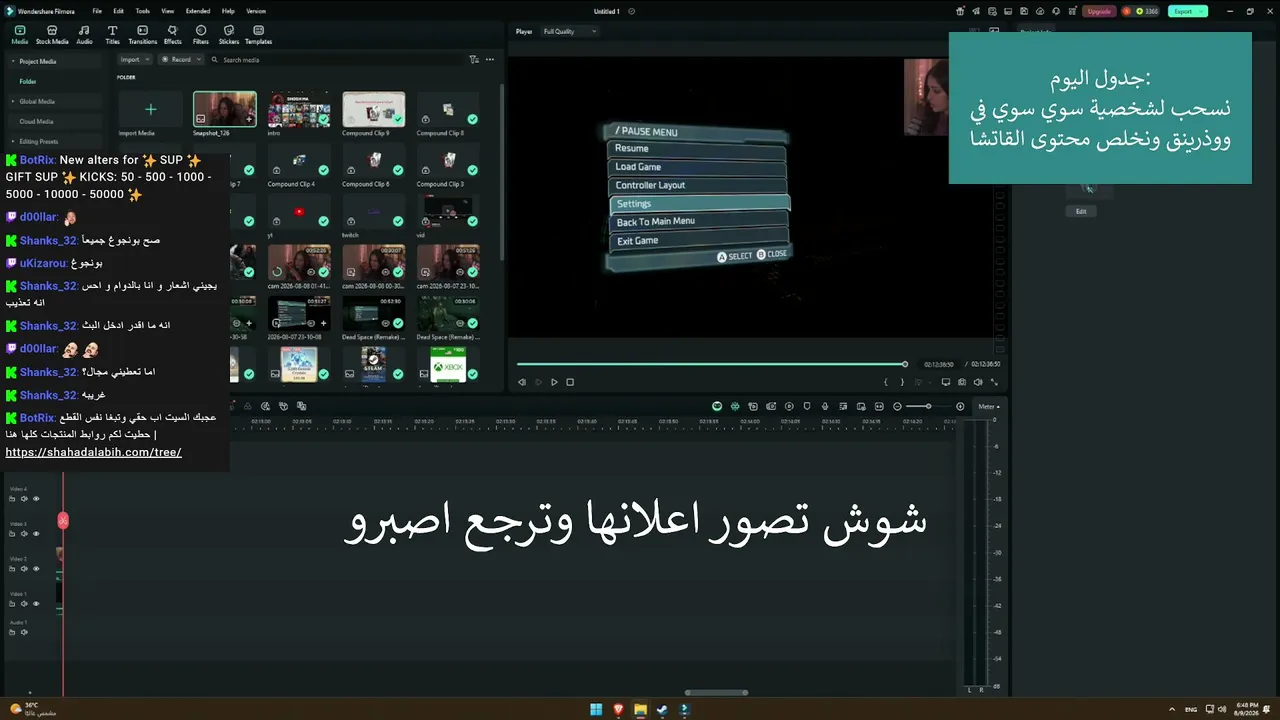Expand the Global Media section
Screen dimensions: 1280x720
(x=12, y=101)
